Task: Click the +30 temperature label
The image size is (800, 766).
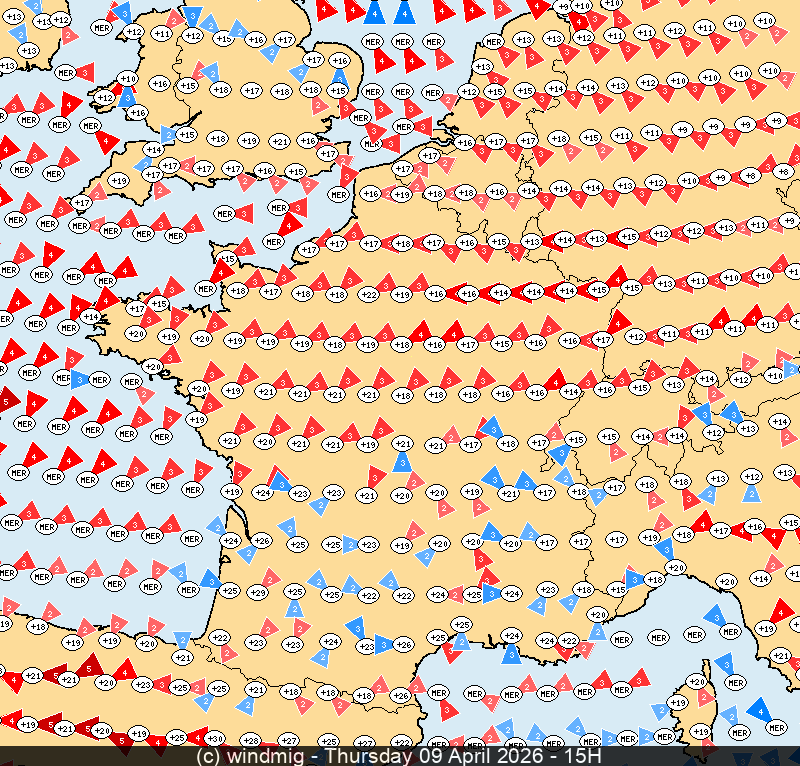Action: (215, 739)
